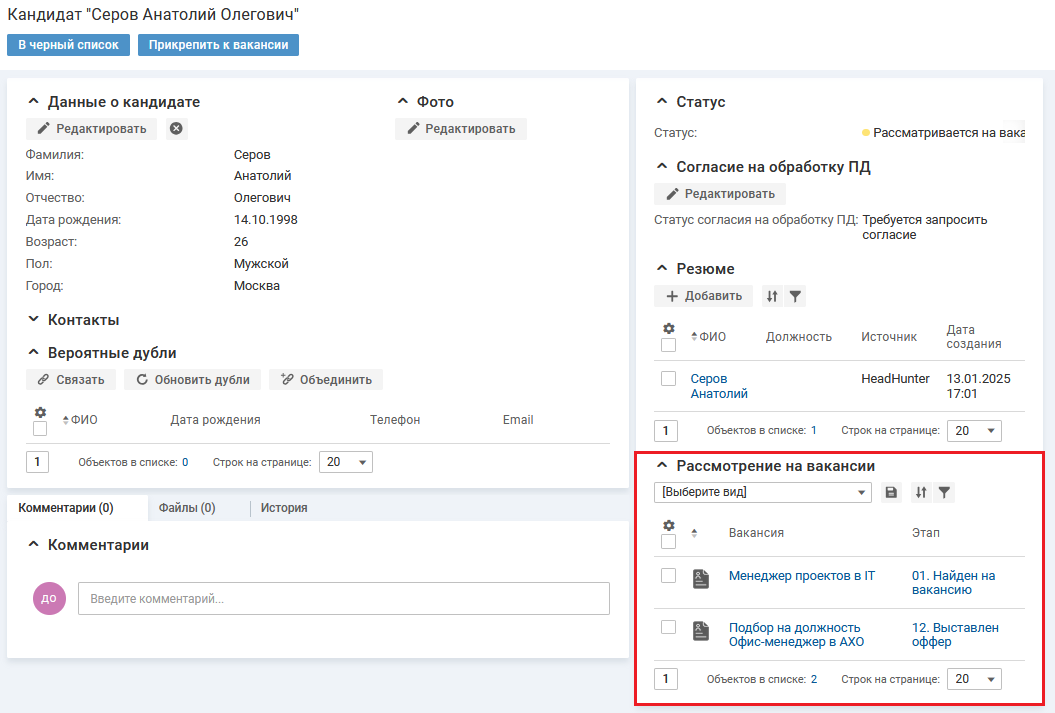Open rows-per-page dropdown in Вероятные дубли

pyautogui.click(x=345, y=462)
